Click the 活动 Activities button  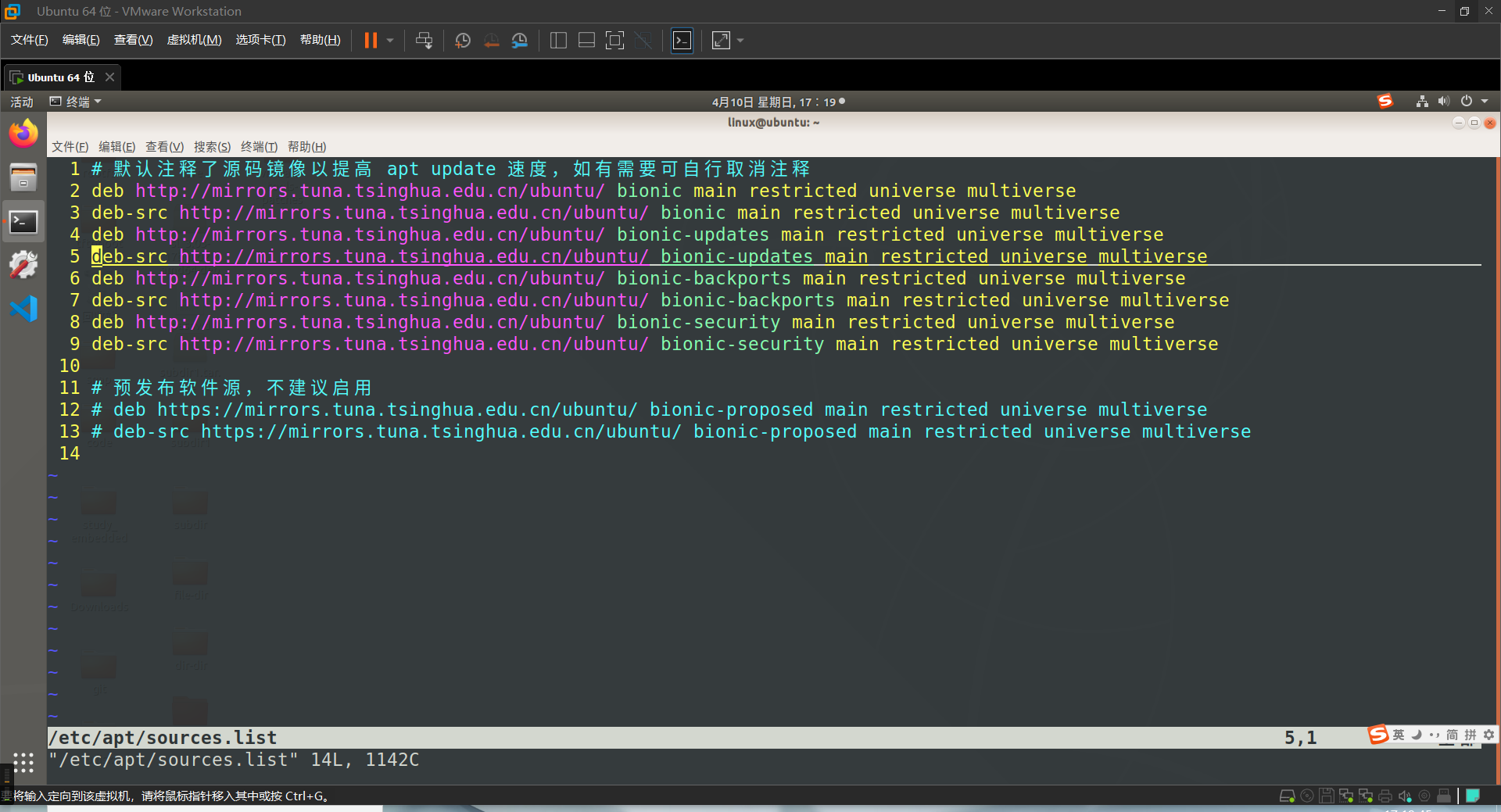(x=22, y=102)
